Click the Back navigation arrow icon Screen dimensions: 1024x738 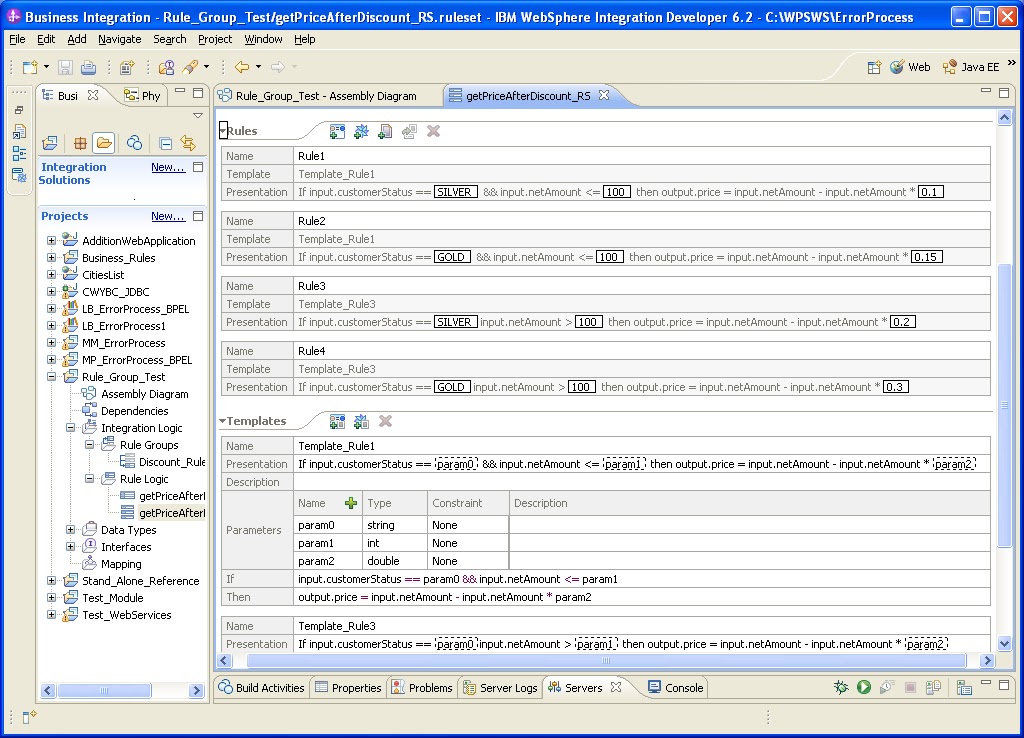[x=242, y=67]
